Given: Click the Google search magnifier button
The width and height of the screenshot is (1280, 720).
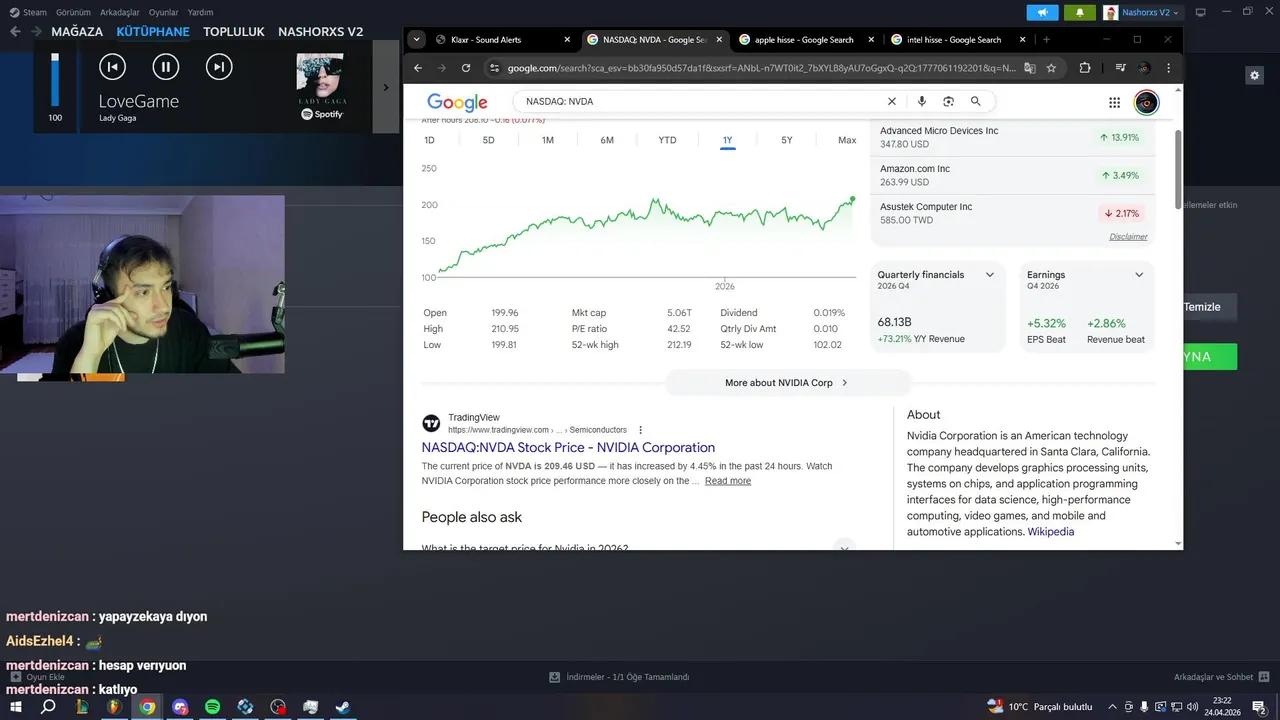Looking at the screenshot, I should pyautogui.click(x=976, y=101).
